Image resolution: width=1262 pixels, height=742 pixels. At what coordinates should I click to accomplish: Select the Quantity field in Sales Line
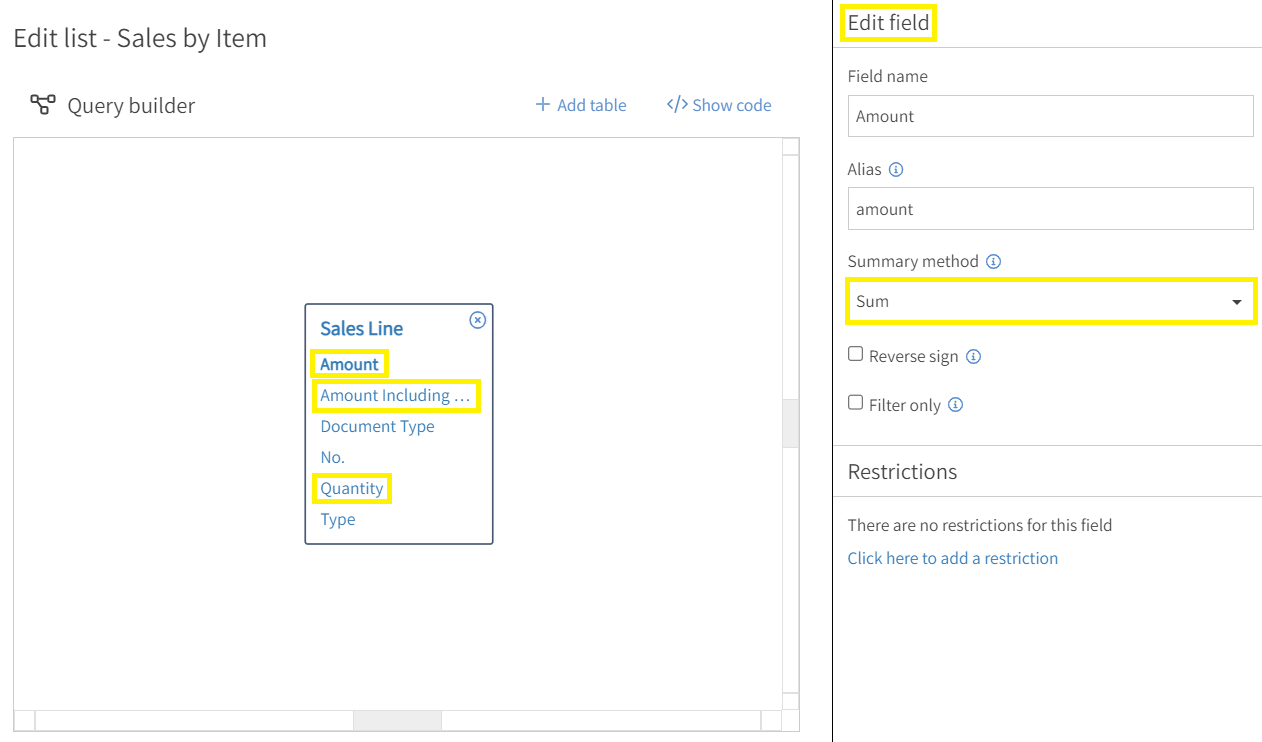pos(351,487)
